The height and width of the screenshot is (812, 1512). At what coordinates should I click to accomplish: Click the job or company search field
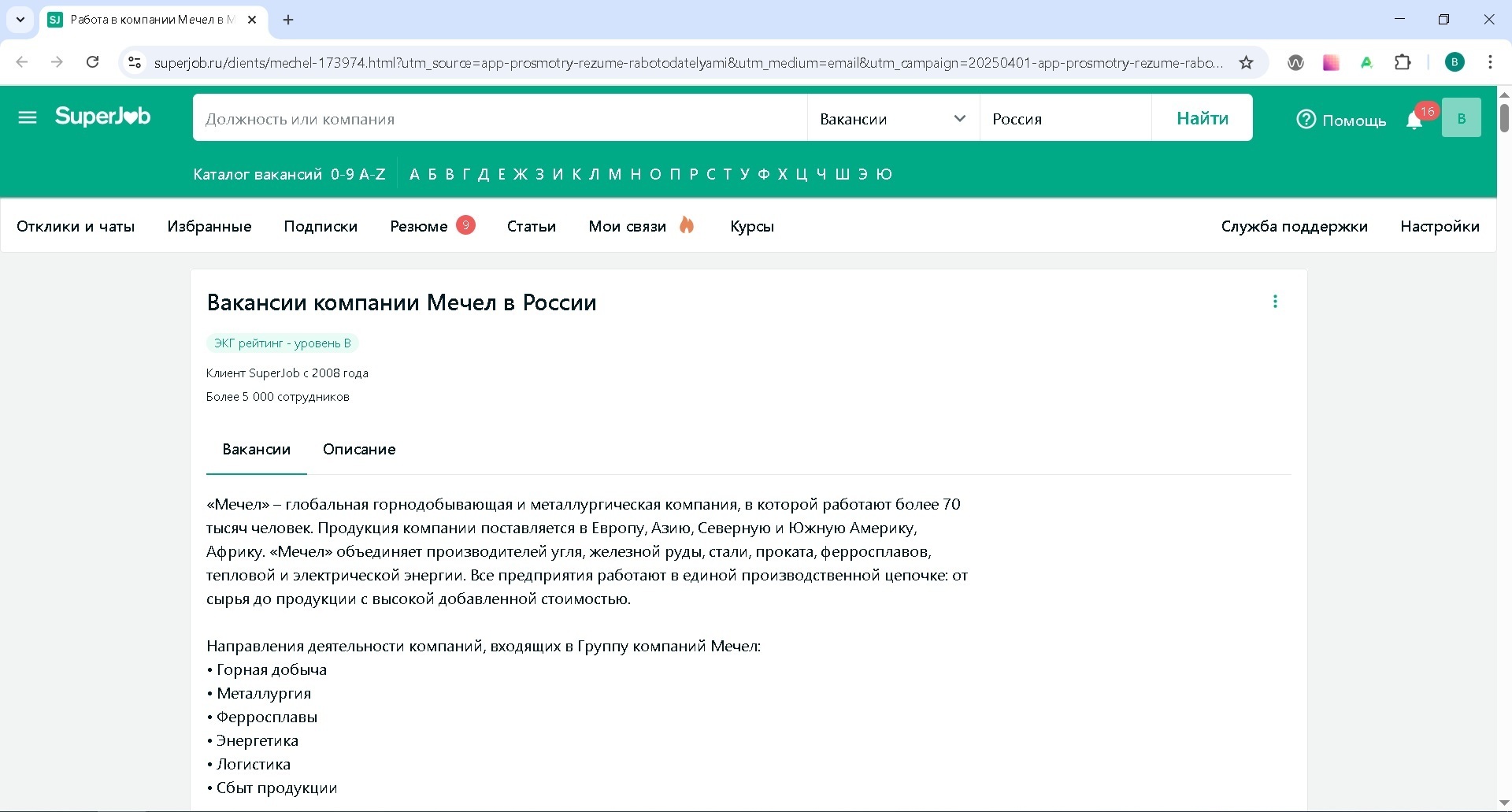[500, 118]
